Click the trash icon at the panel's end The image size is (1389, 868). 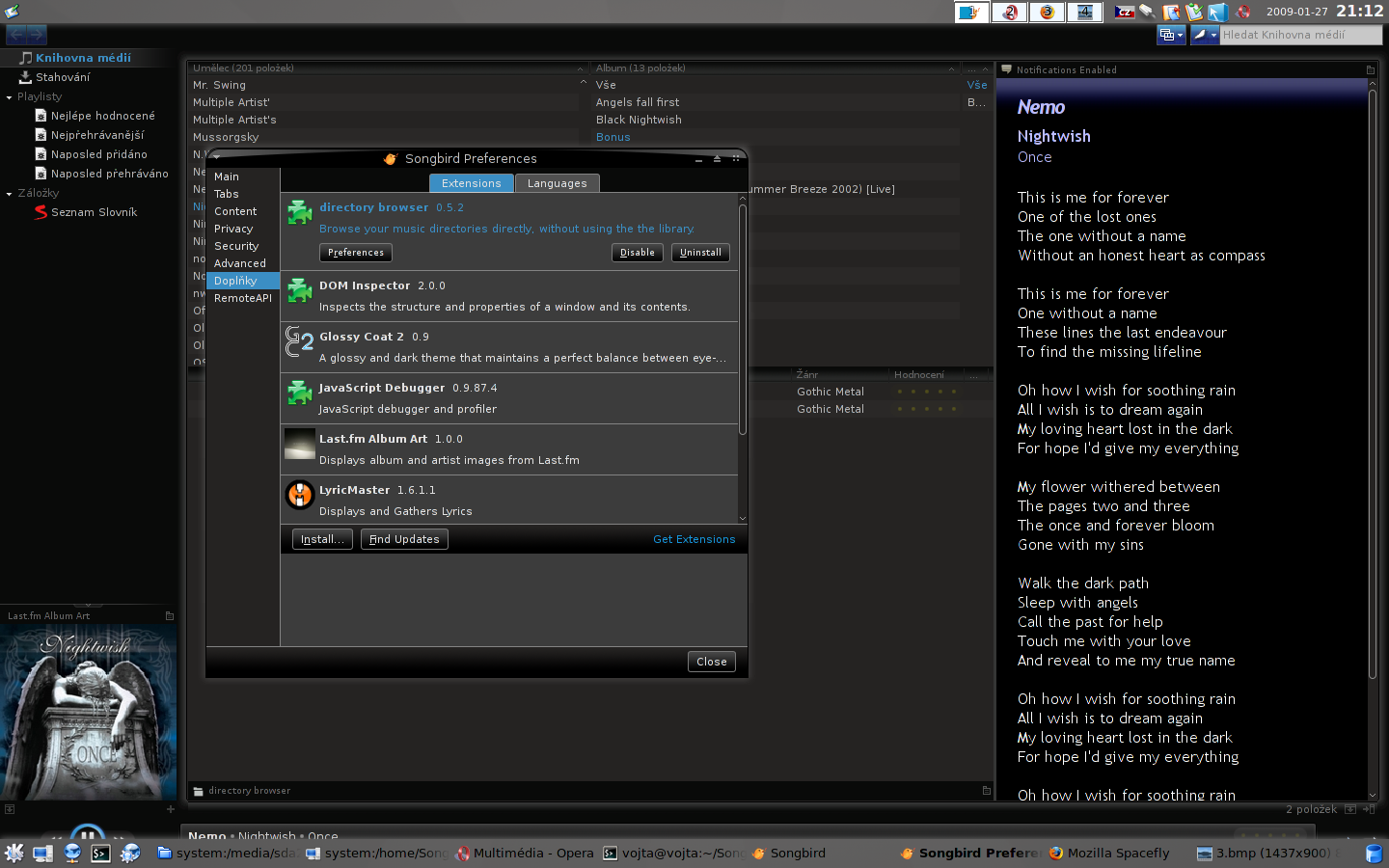pyautogui.click(x=1375, y=854)
